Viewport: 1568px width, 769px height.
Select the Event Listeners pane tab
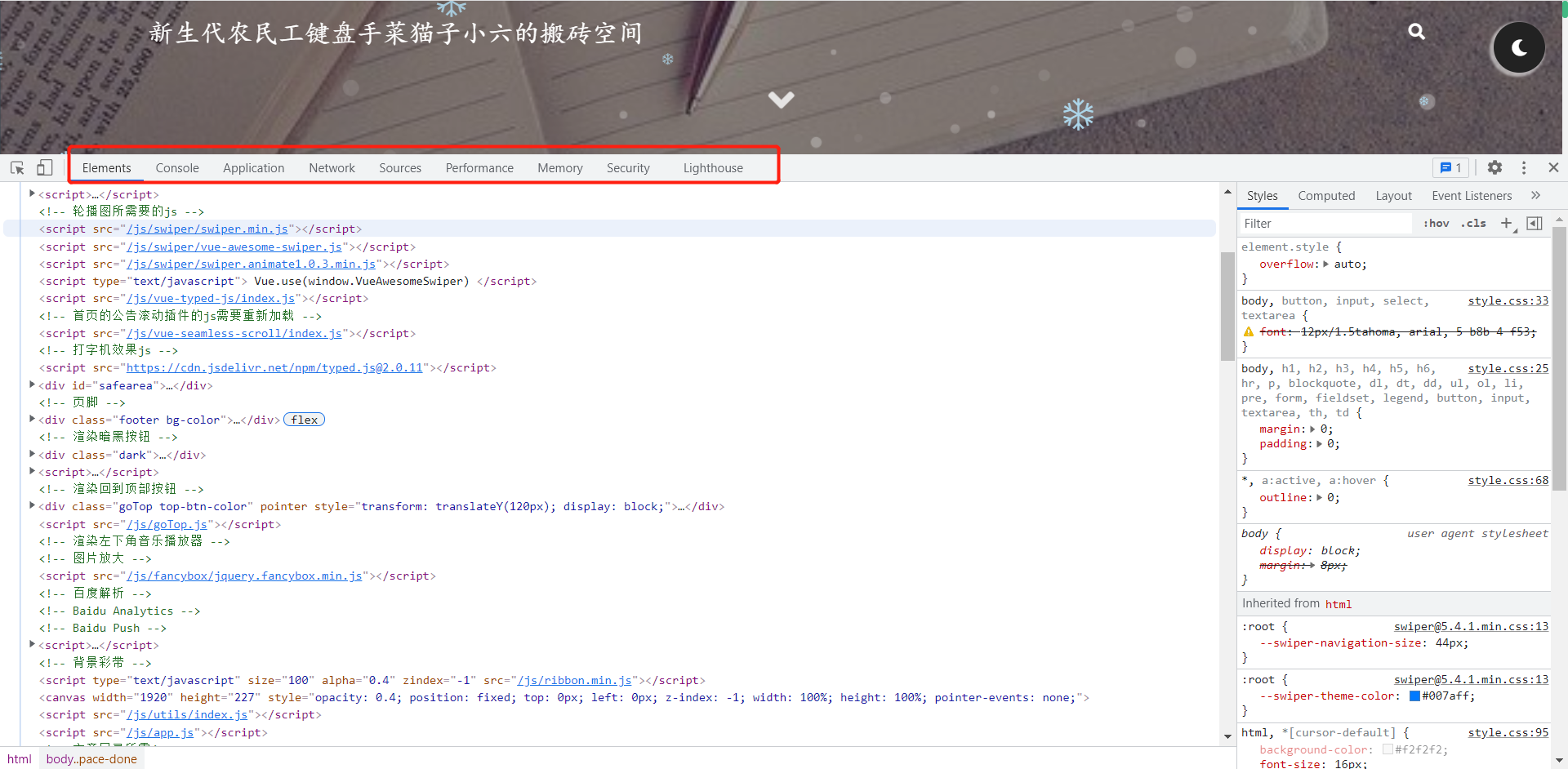click(x=1472, y=196)
